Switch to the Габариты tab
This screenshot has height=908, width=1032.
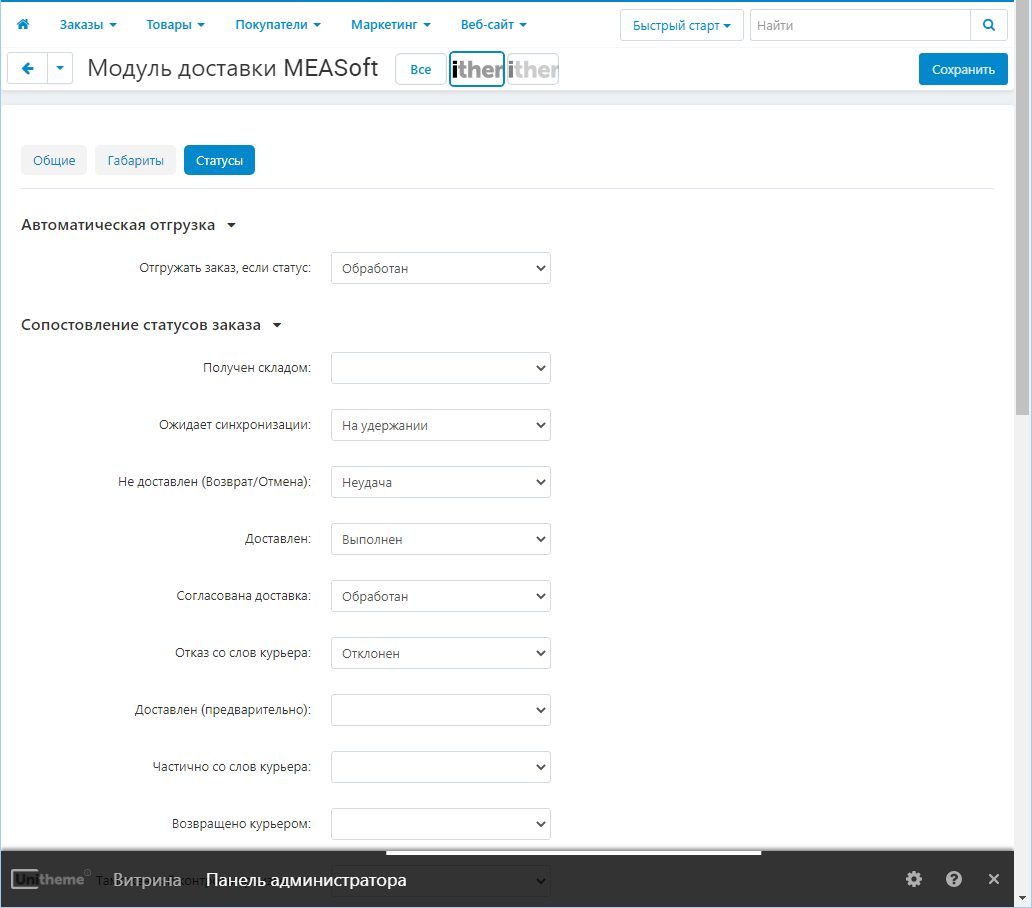click(136, 160)
